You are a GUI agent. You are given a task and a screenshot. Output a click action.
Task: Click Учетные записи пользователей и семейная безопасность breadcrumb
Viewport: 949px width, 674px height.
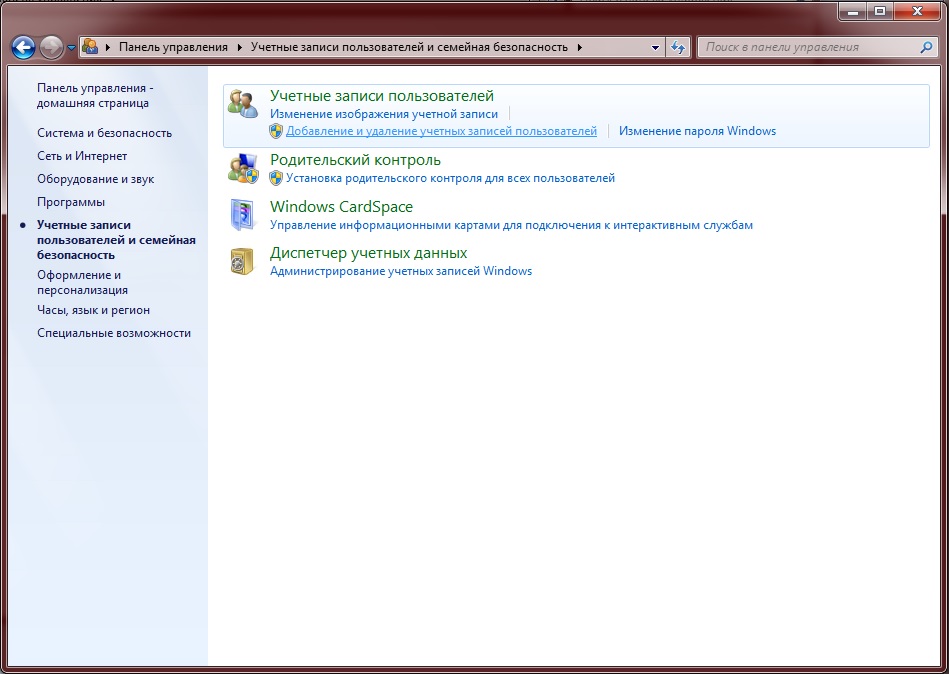[x=409, y=47]
